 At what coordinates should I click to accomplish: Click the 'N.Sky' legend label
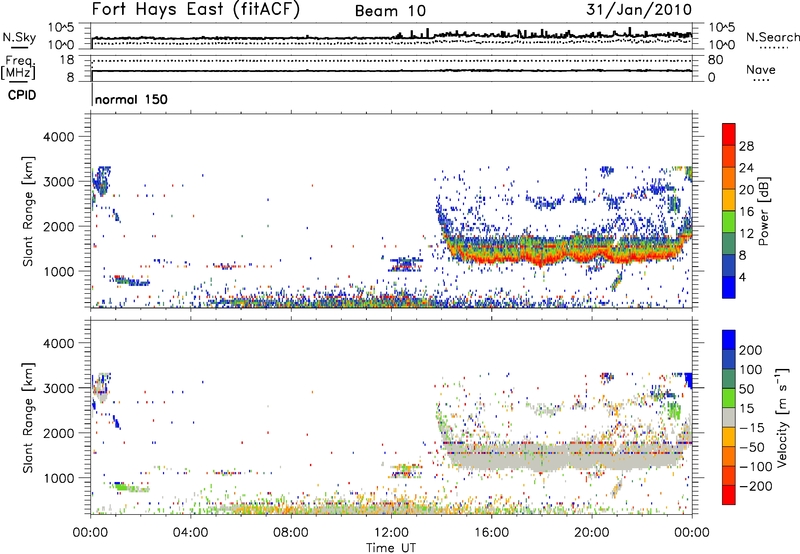click(x=19, y=38)
